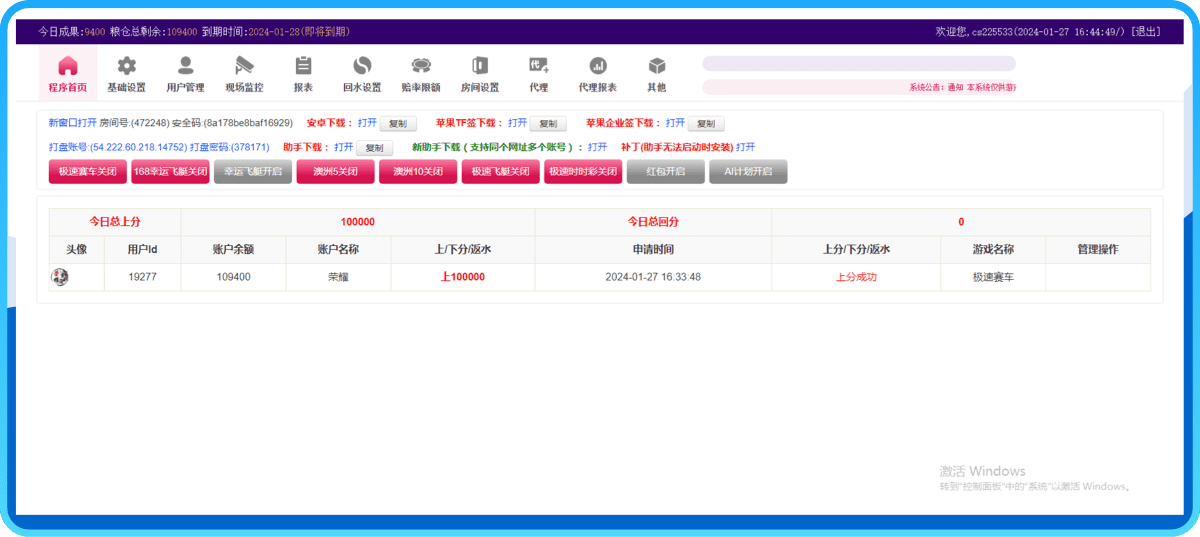Image resolution: width=1200 pixels, height=537 pixels.
Task: Open 现场监控 camera icon
Action: point(244,67)
